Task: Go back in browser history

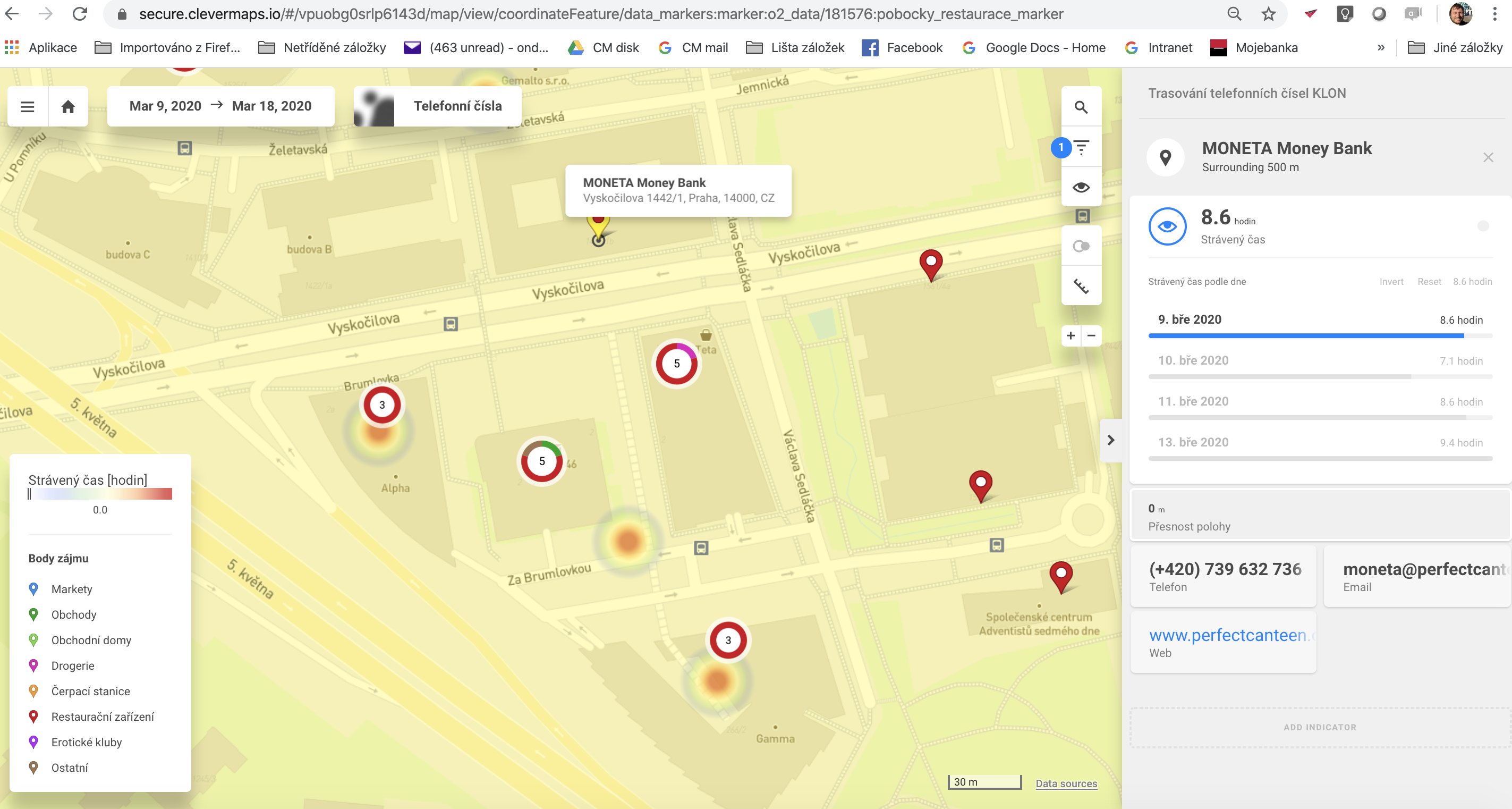Action: 12,14
